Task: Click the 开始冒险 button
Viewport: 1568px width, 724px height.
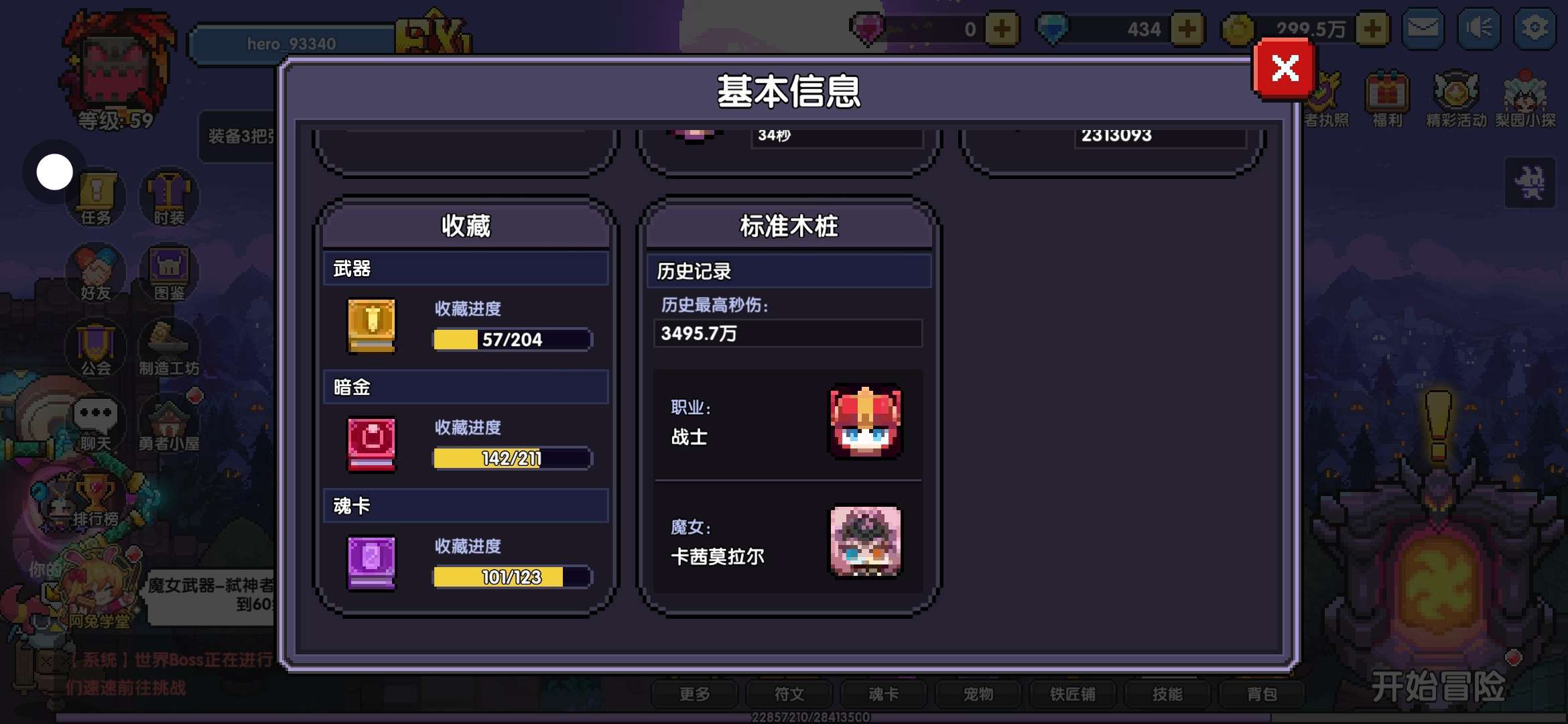Action: [x=1439, y=686]
